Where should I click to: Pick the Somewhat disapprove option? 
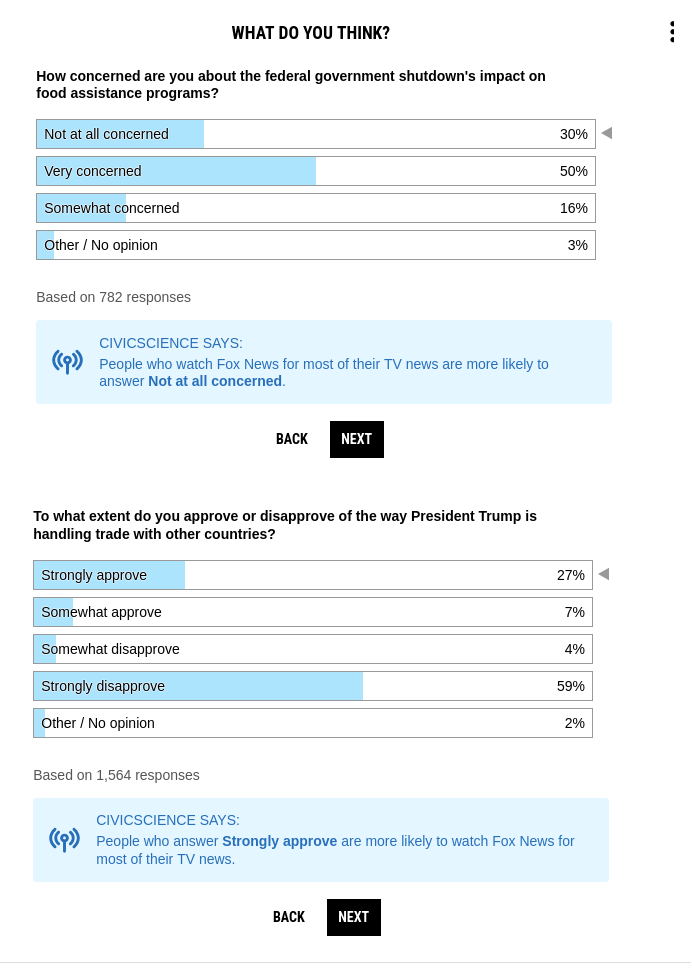[x=313, y=649]
